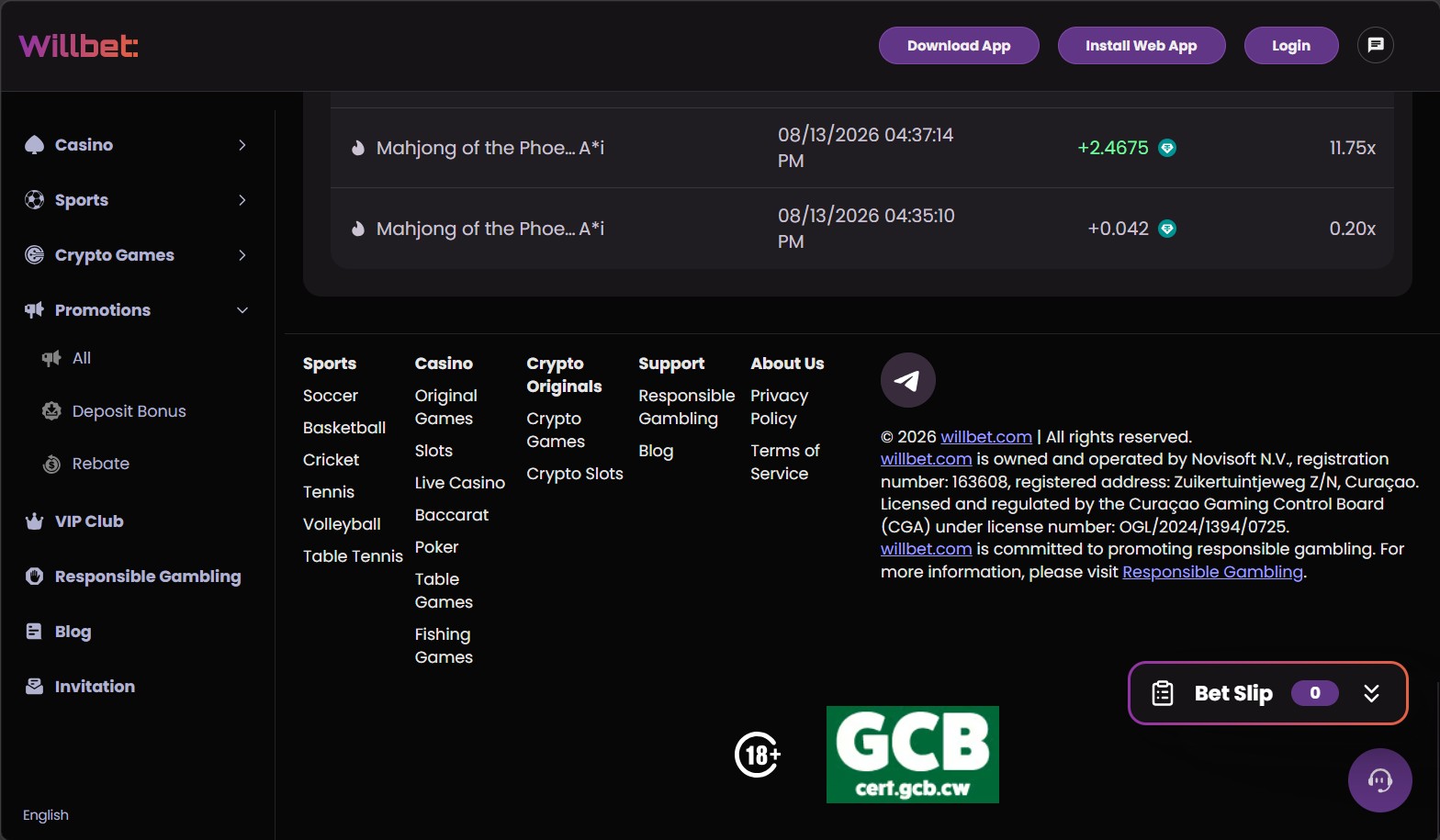1440x840 pixels.
Task: Open the footer Blog link under Support
Action: click(x=657, y=451)
